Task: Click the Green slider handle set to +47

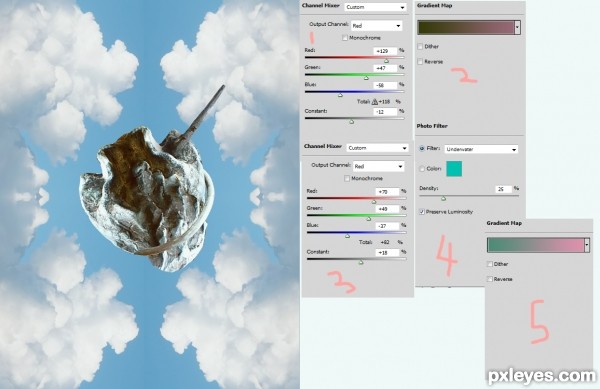Action: pos(366,78)
